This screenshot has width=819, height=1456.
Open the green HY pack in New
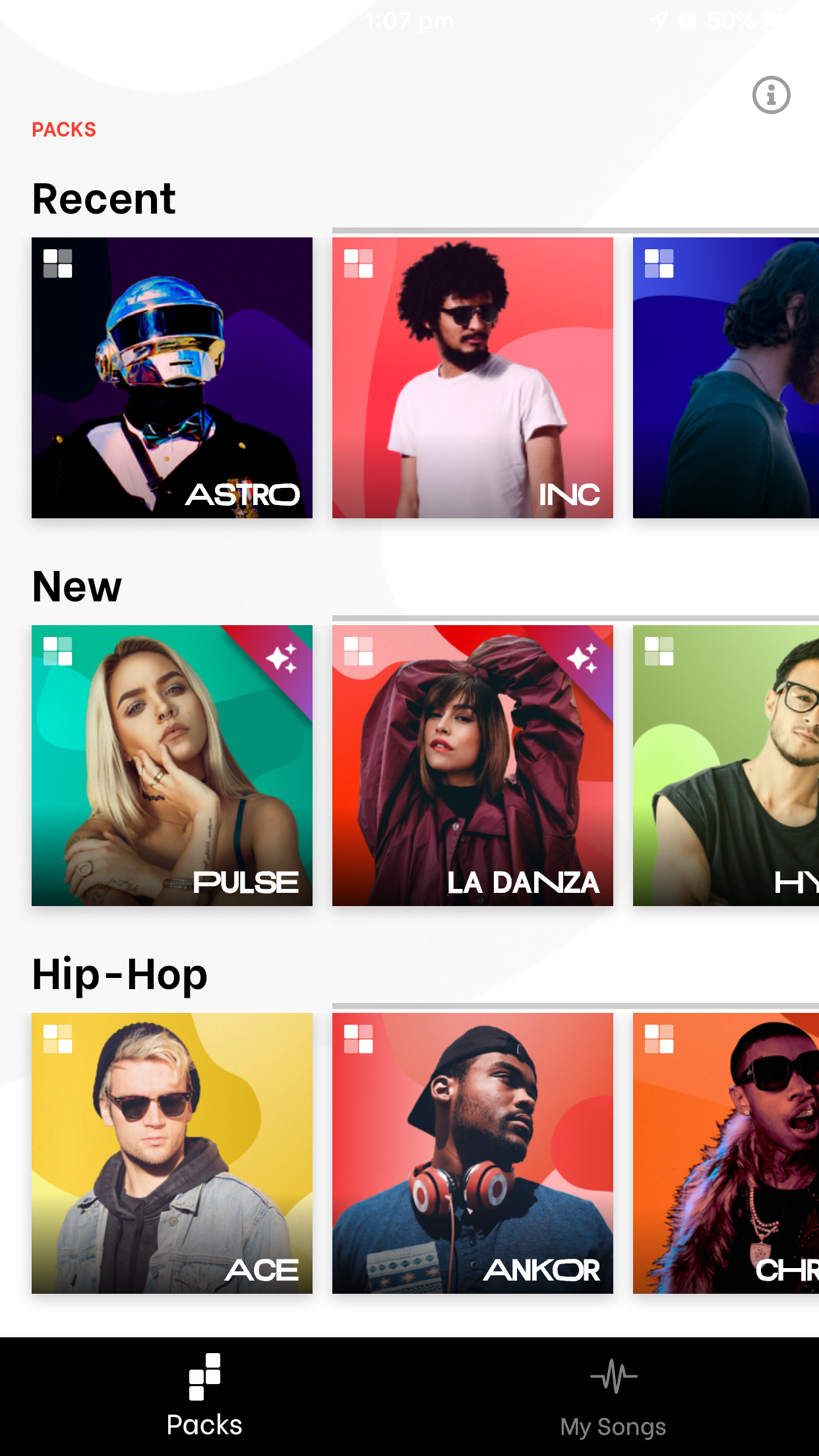coord(726,766)
